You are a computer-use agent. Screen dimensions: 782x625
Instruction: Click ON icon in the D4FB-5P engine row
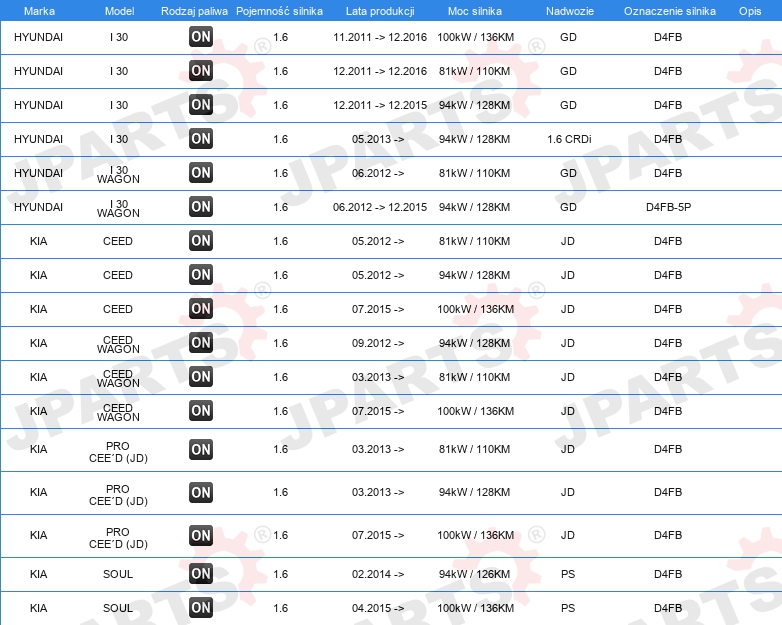click(201, 207)
